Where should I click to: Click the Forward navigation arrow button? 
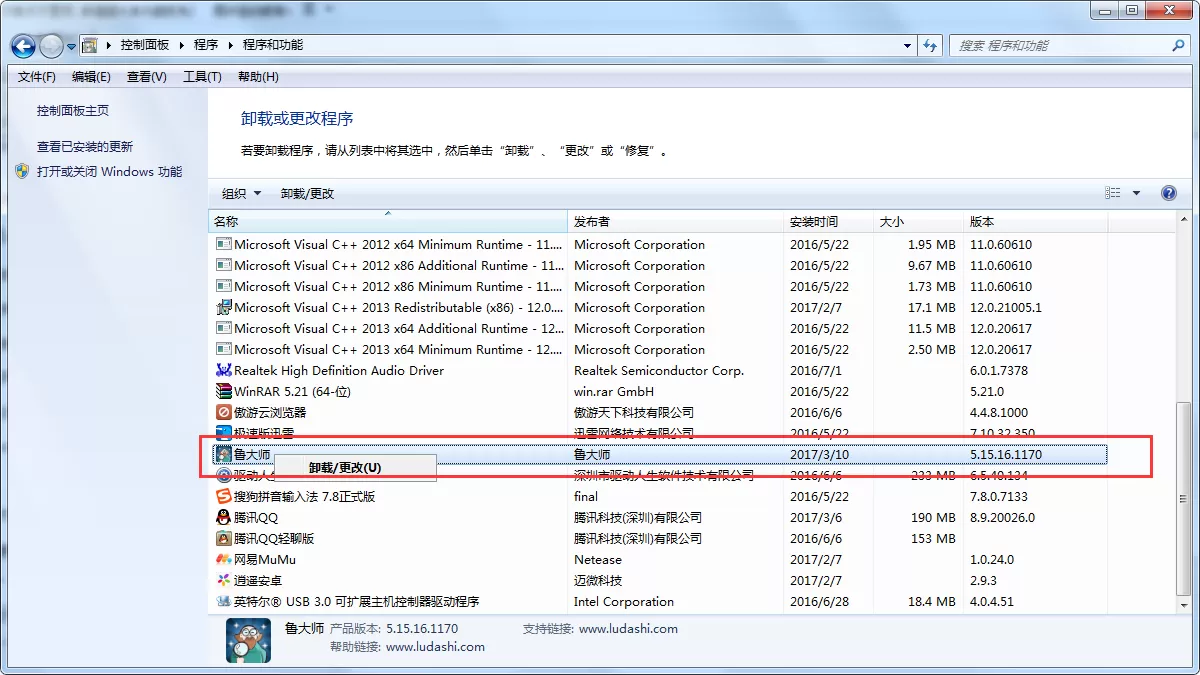52,46
